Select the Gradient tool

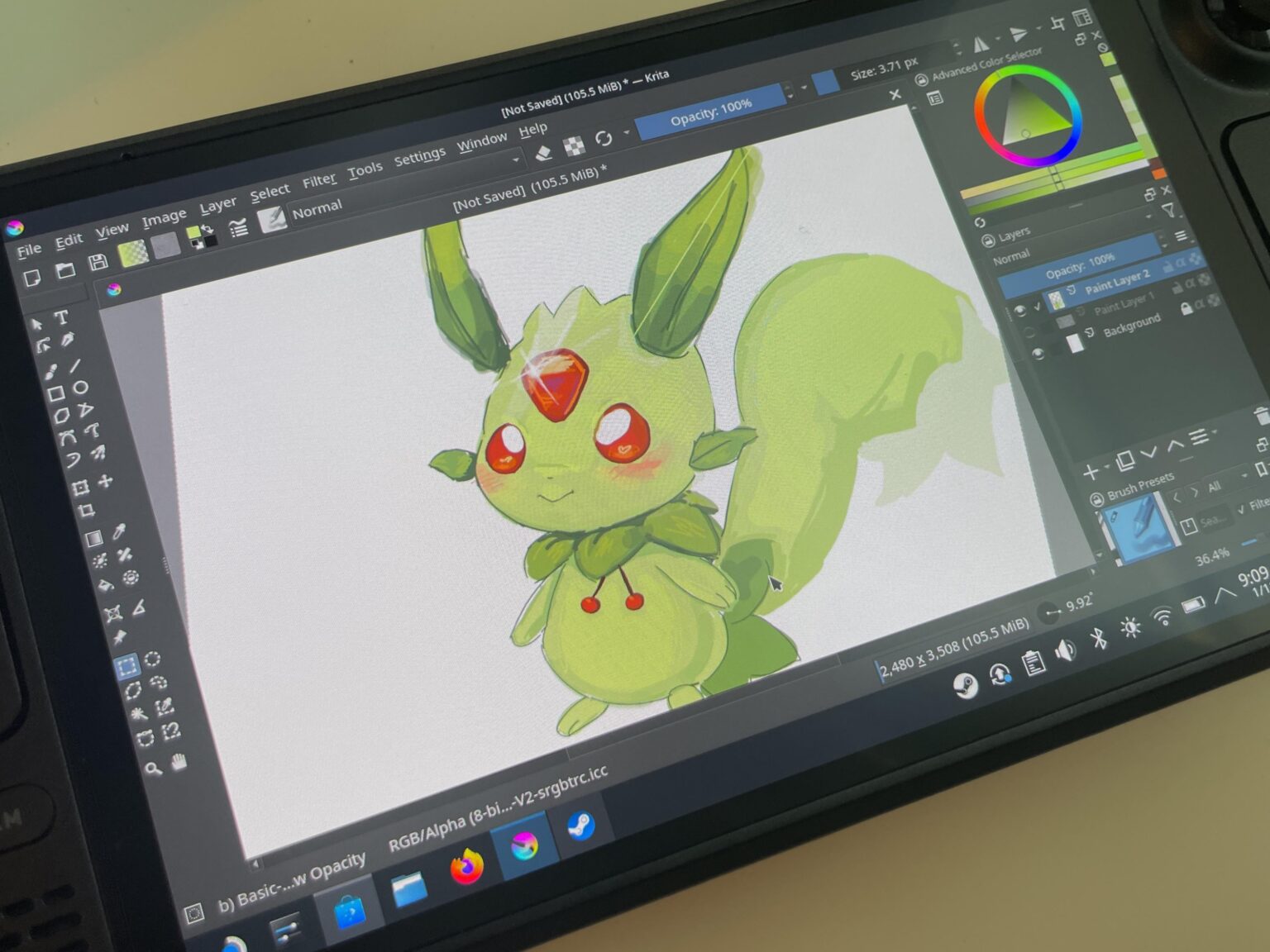[94, 537]
